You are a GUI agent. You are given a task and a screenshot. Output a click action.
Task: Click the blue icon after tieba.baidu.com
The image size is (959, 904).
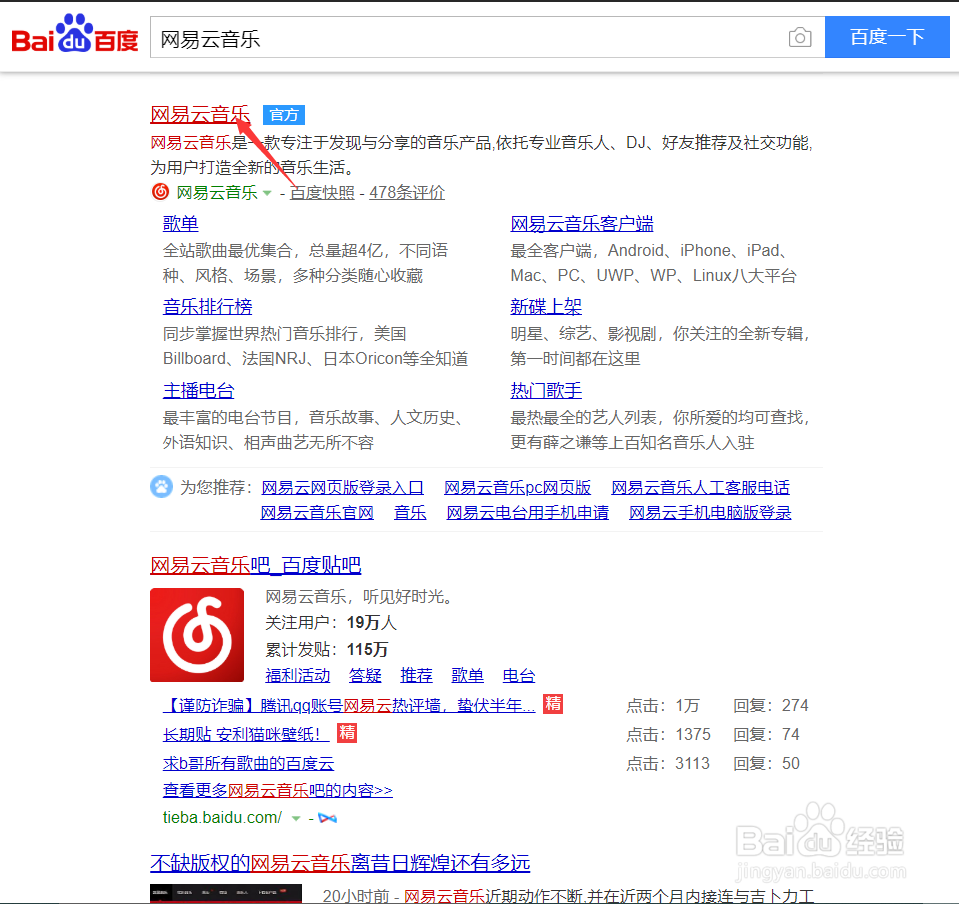tap(327, 818)
